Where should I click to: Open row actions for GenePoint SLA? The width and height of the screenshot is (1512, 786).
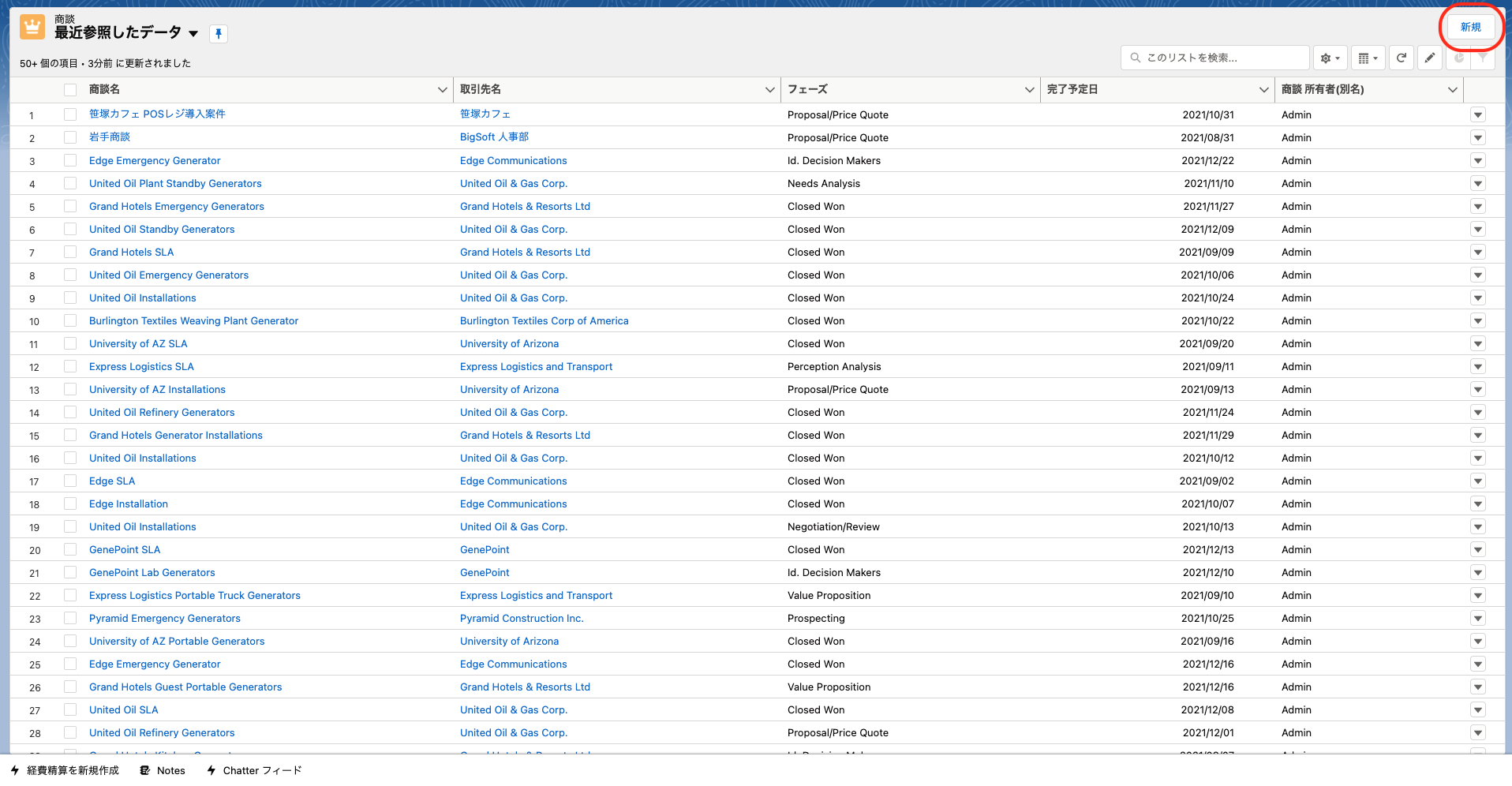coord(1478,549)
